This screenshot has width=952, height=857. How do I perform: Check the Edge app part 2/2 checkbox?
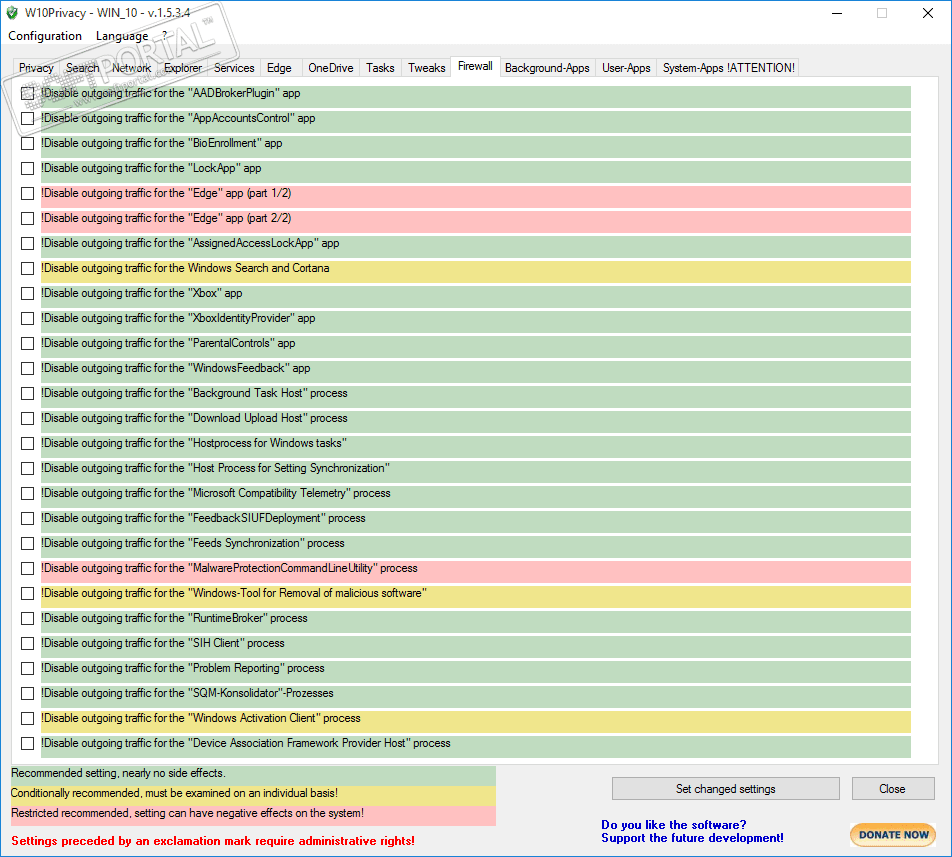click(x=27, y=218)
